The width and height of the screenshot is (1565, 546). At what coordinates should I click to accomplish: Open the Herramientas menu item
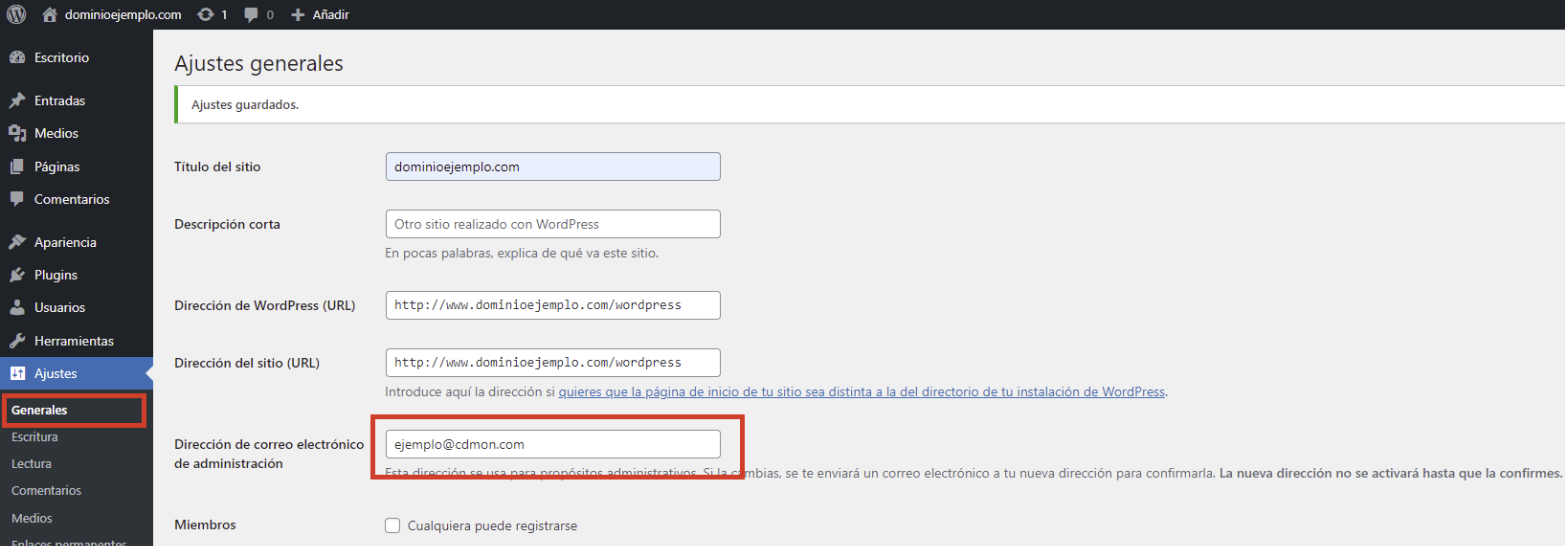coord(76,341)
